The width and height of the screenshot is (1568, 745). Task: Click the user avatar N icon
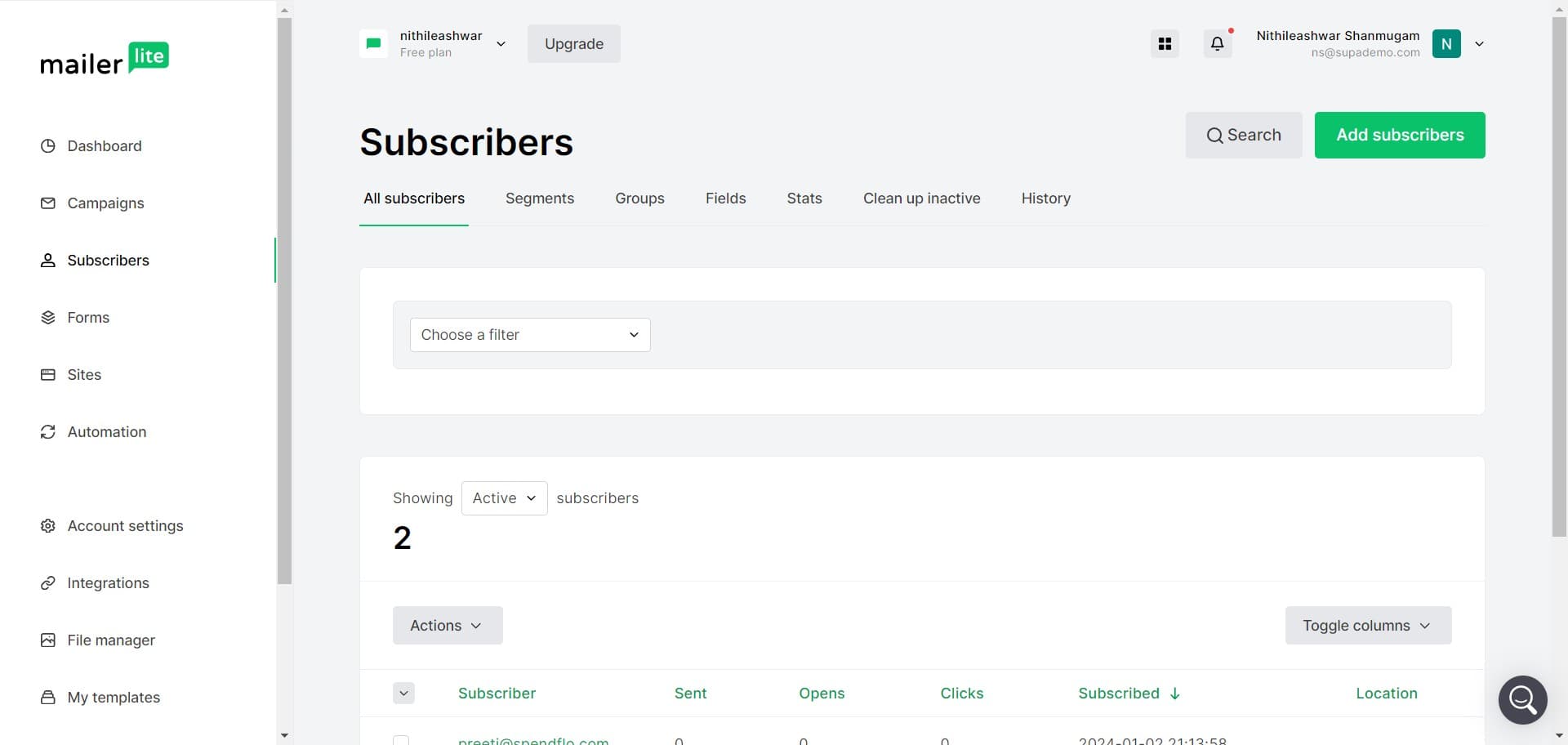pyautogui.click(x=1446, y=44)
